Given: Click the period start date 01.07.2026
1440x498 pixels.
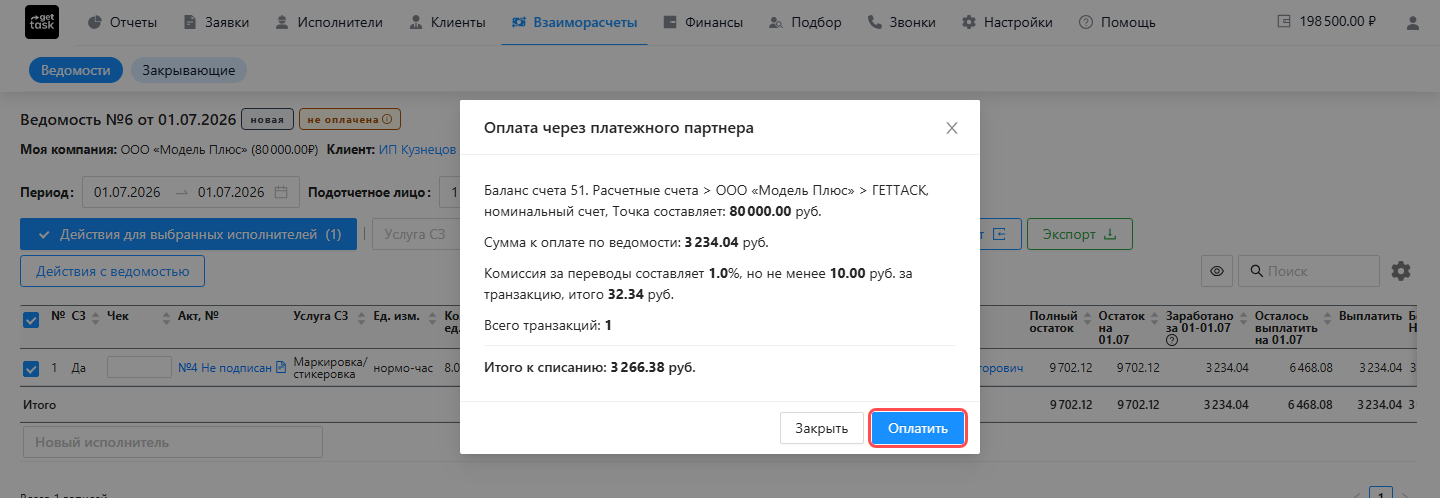Looking at the screenshot, I should click(129, 193).
